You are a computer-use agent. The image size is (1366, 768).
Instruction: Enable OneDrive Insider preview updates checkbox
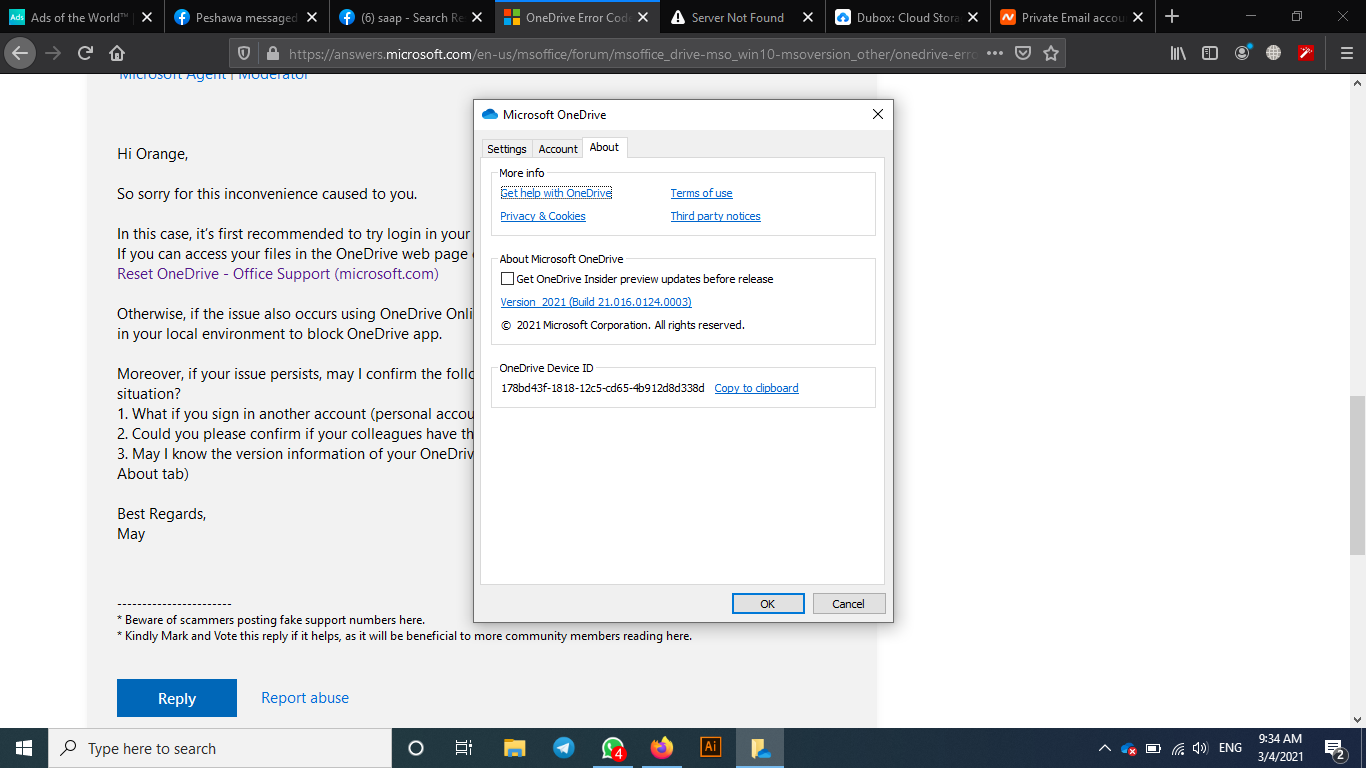coord(508,279)
